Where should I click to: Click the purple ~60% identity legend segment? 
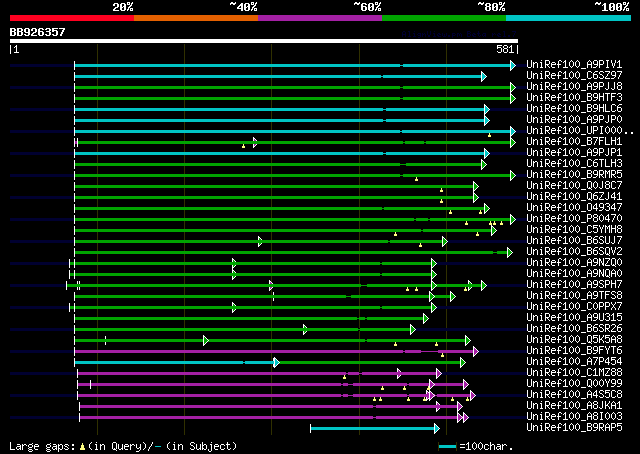320,18
